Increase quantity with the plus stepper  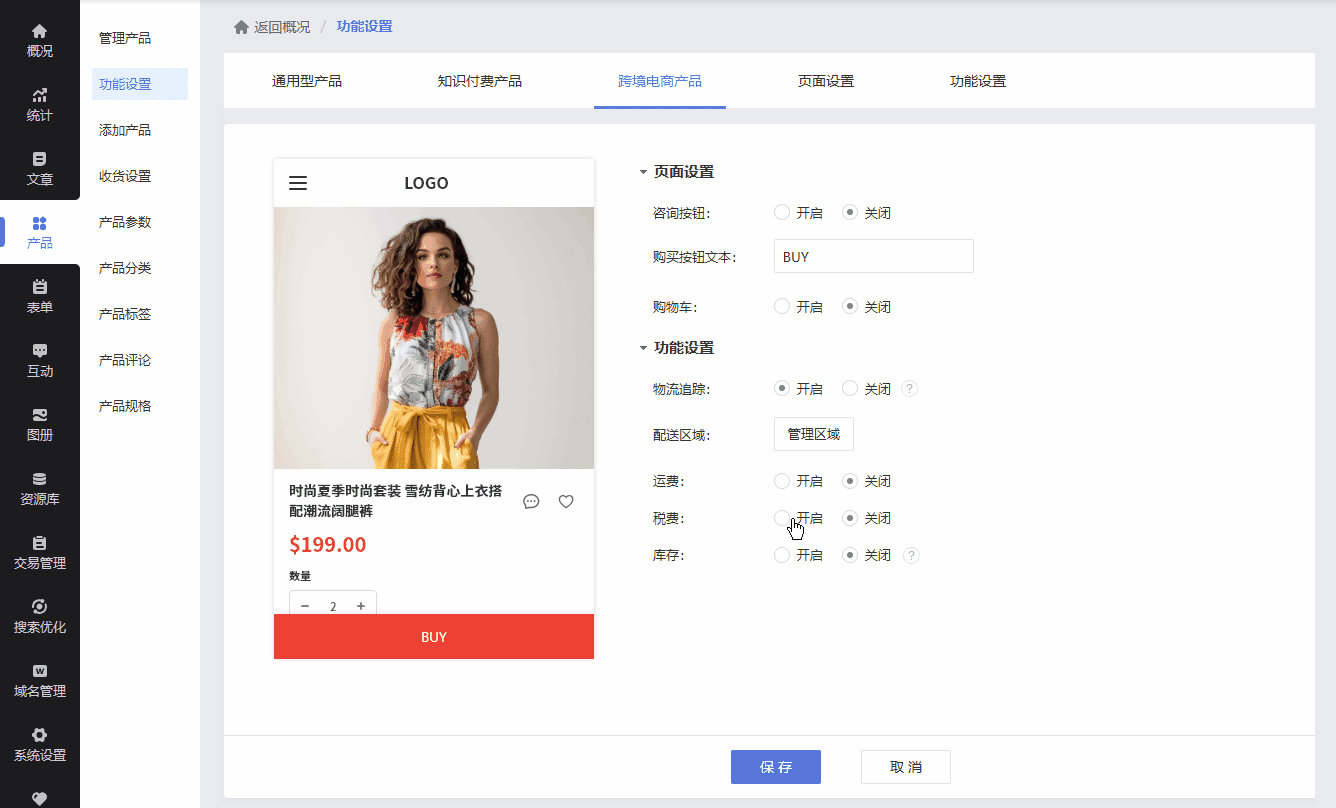click(361, 606)
